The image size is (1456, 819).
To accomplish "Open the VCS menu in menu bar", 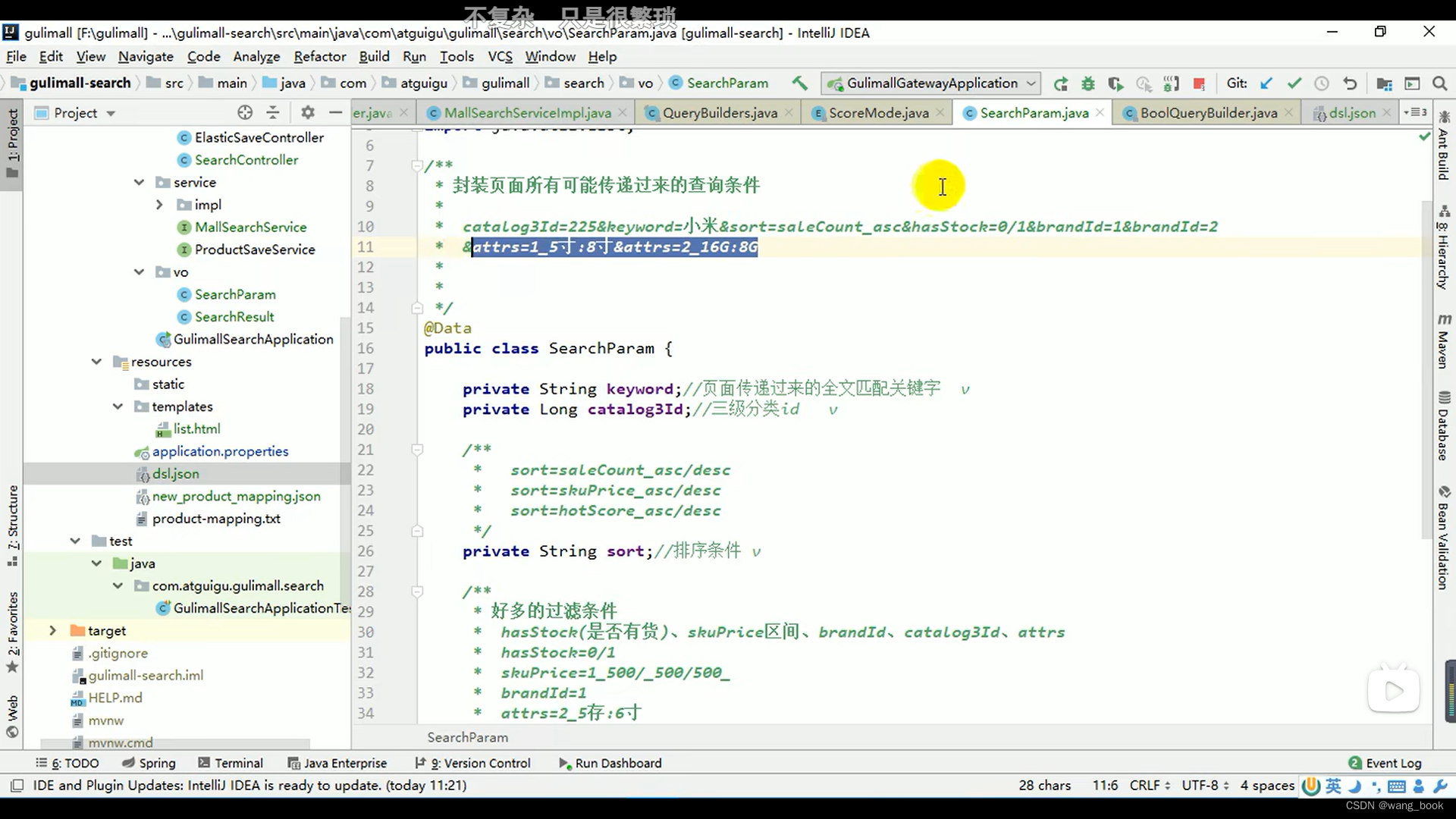I will pos(500,56).
